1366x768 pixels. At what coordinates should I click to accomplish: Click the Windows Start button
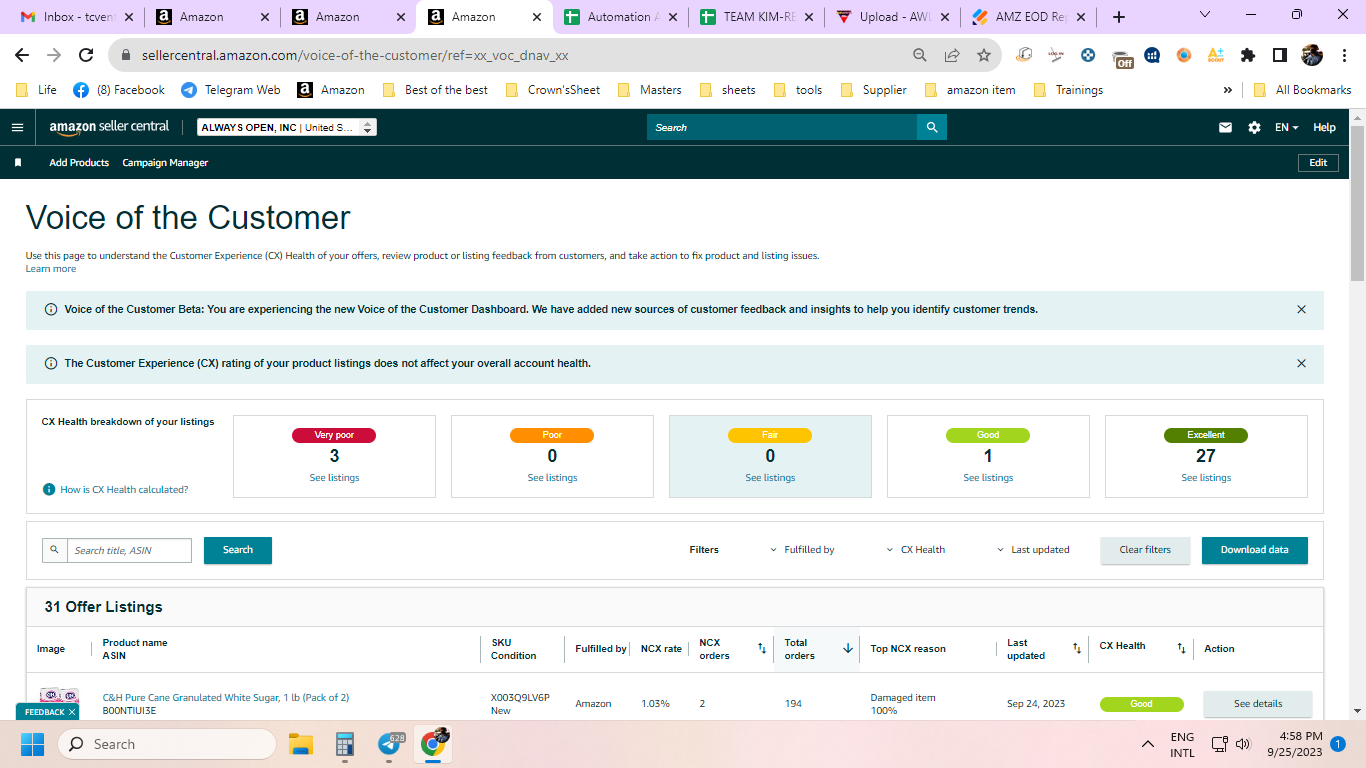[32, 744]
